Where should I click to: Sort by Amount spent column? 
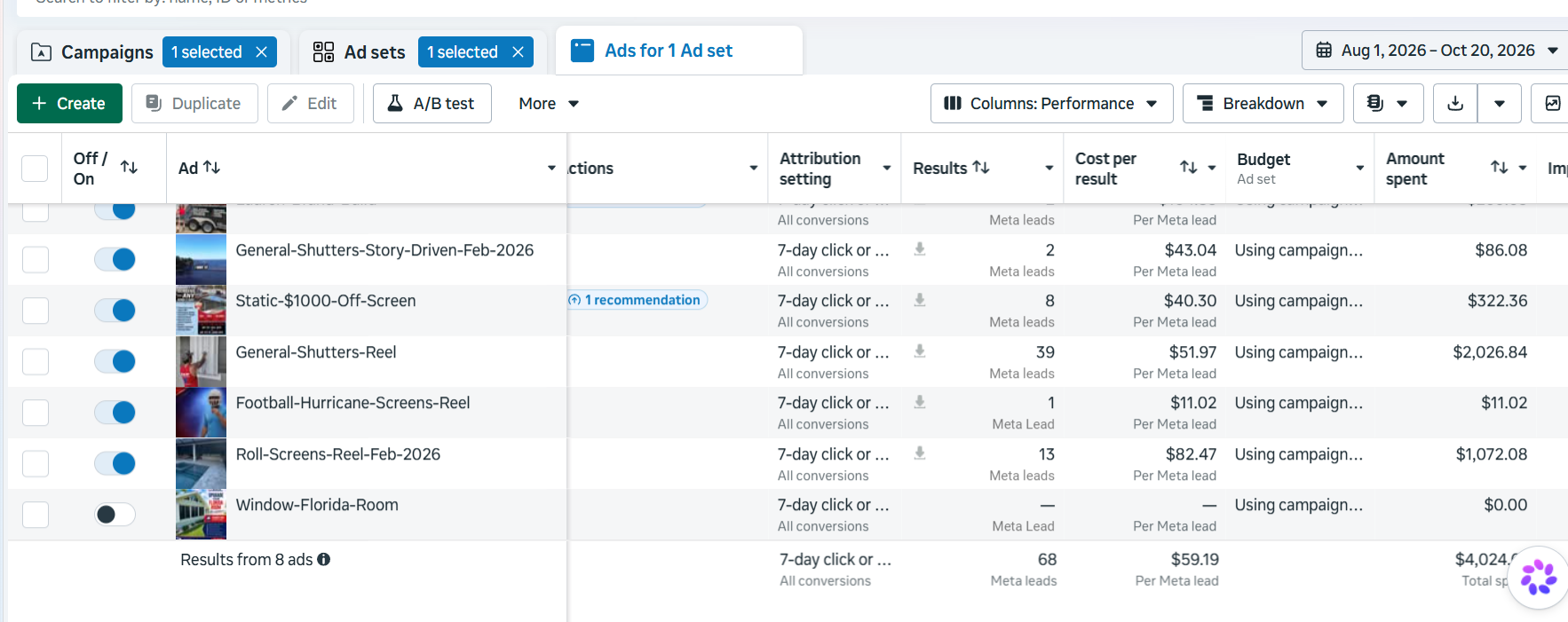pos(1500,167)
